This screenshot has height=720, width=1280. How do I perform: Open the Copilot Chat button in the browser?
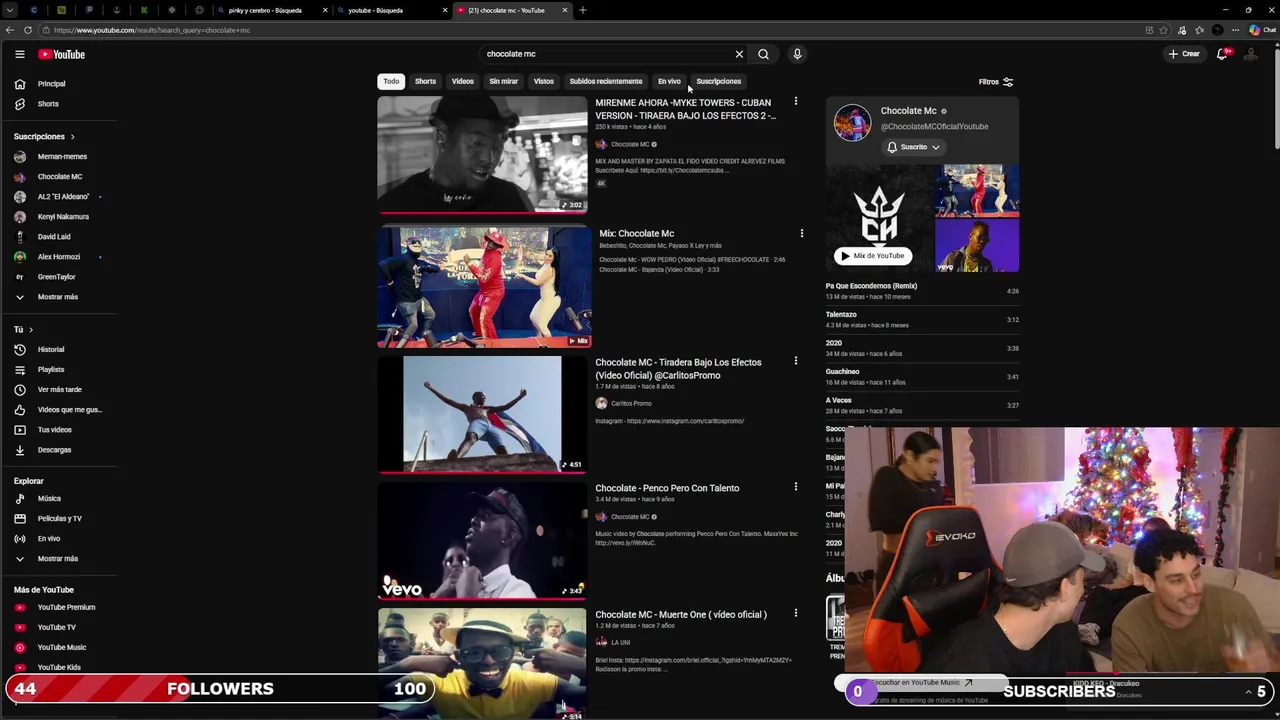tap(1261, 30)
